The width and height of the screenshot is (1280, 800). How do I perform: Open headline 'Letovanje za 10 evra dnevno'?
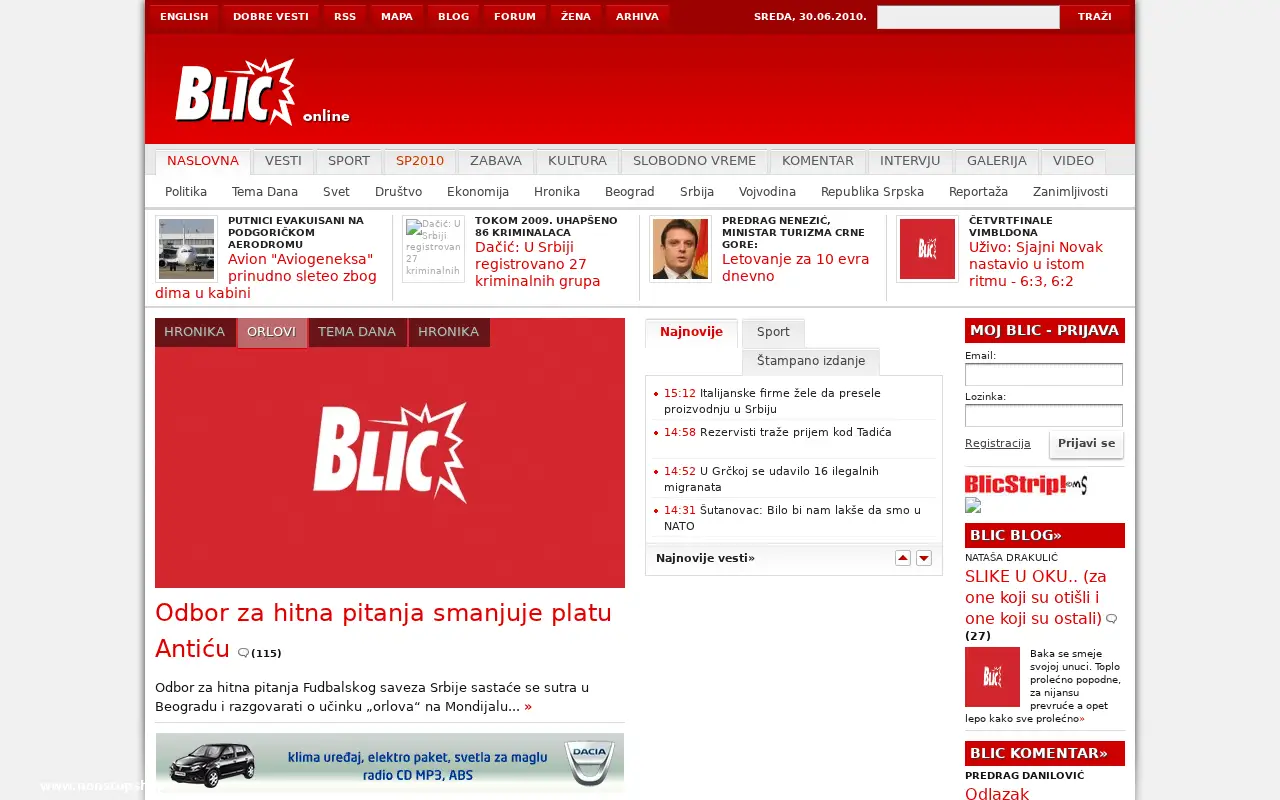coord(795,267)
